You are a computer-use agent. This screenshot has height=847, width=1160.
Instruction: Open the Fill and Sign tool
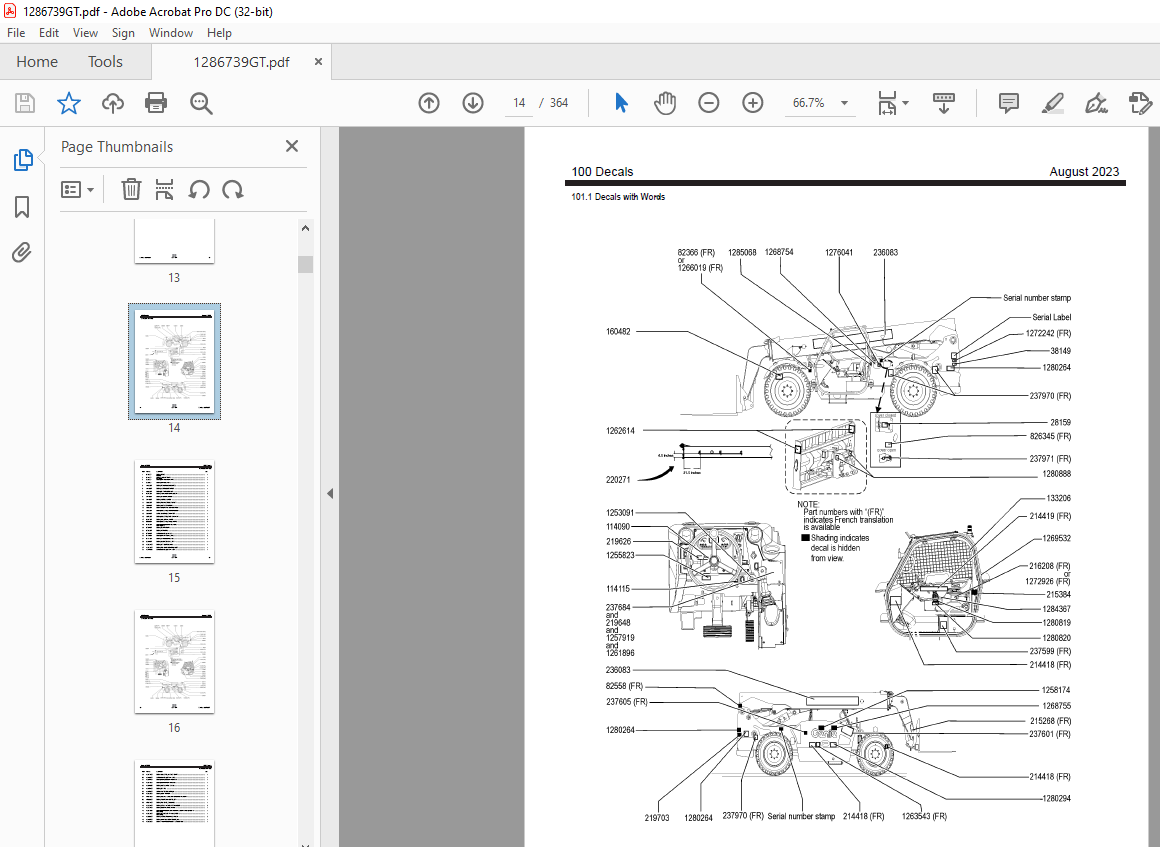pos(1096,103)
